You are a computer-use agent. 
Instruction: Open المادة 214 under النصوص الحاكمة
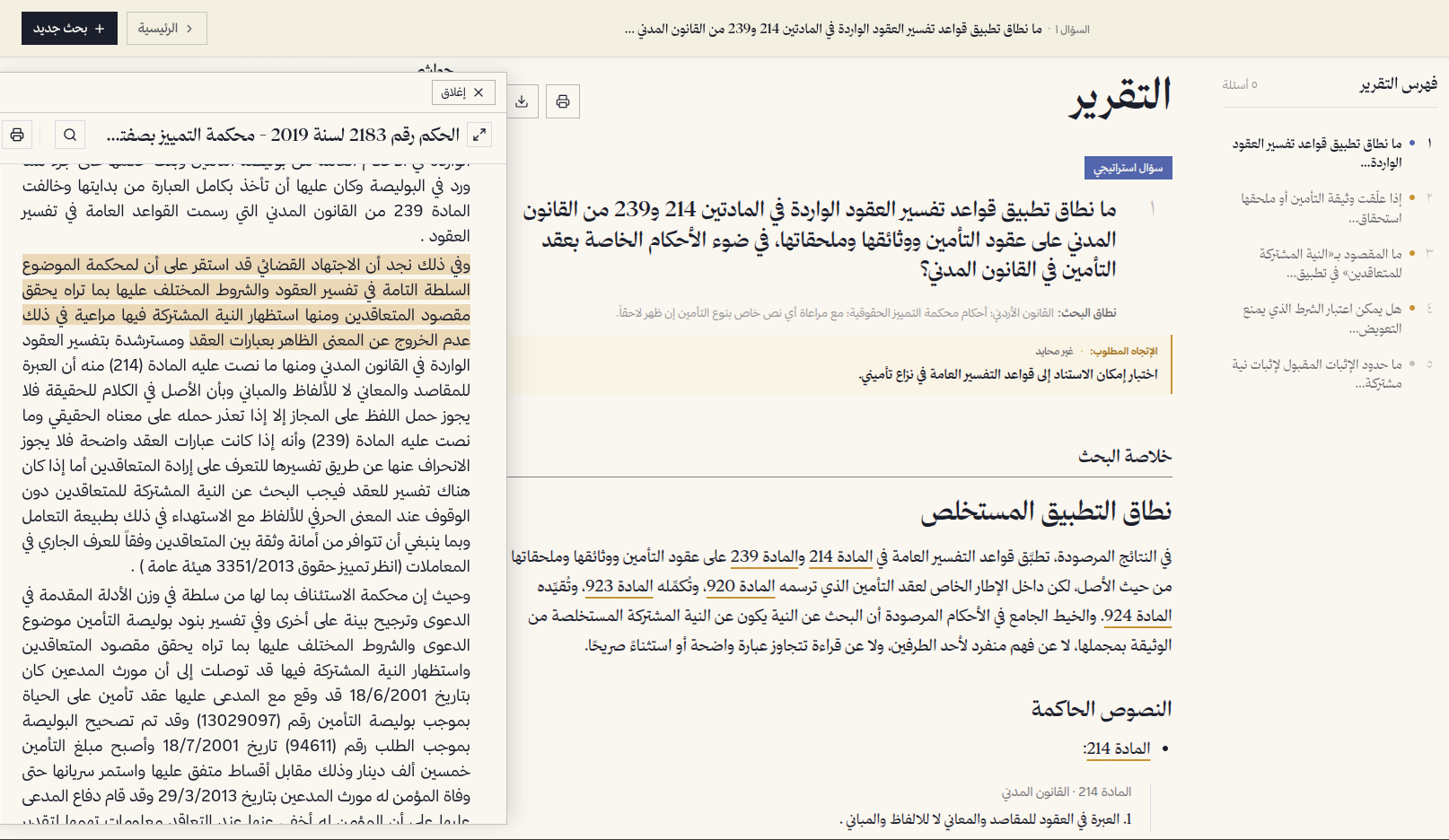point(1118,748)
